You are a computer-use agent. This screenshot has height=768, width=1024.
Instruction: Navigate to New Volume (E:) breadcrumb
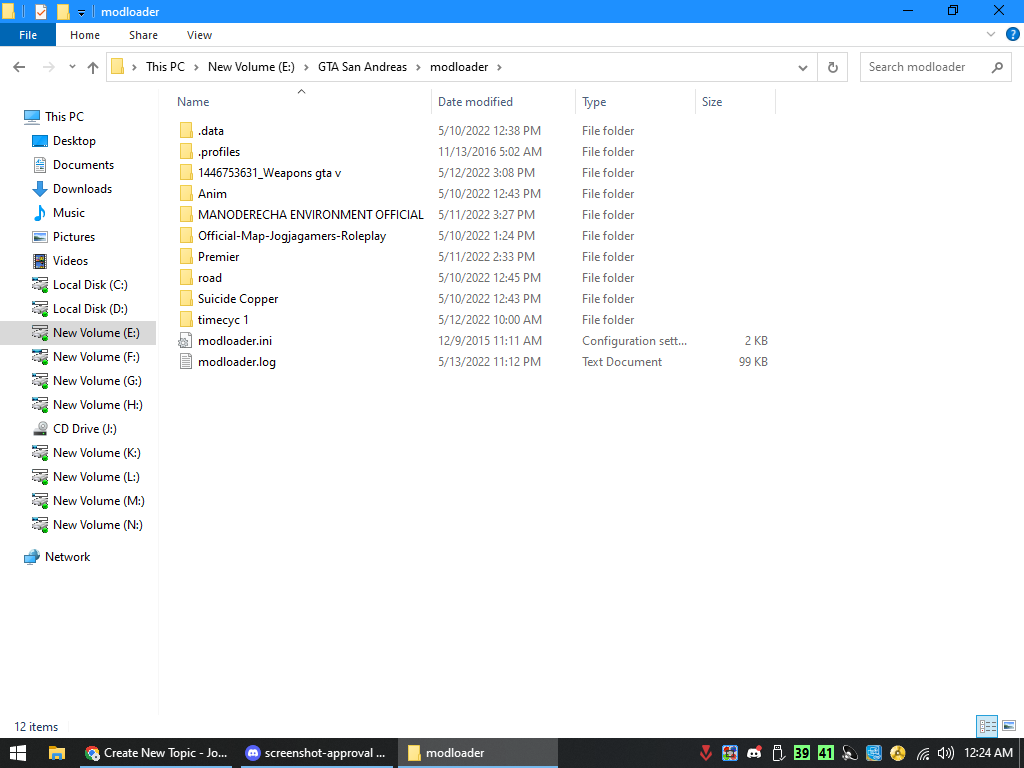point(251,67)
